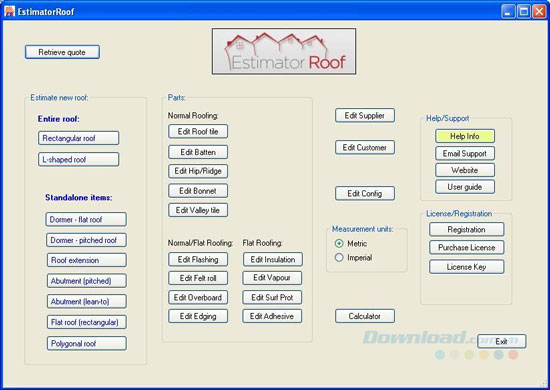Choose the L-shaped roof option
Screen dimensions: 550x390
coord(79,160)
